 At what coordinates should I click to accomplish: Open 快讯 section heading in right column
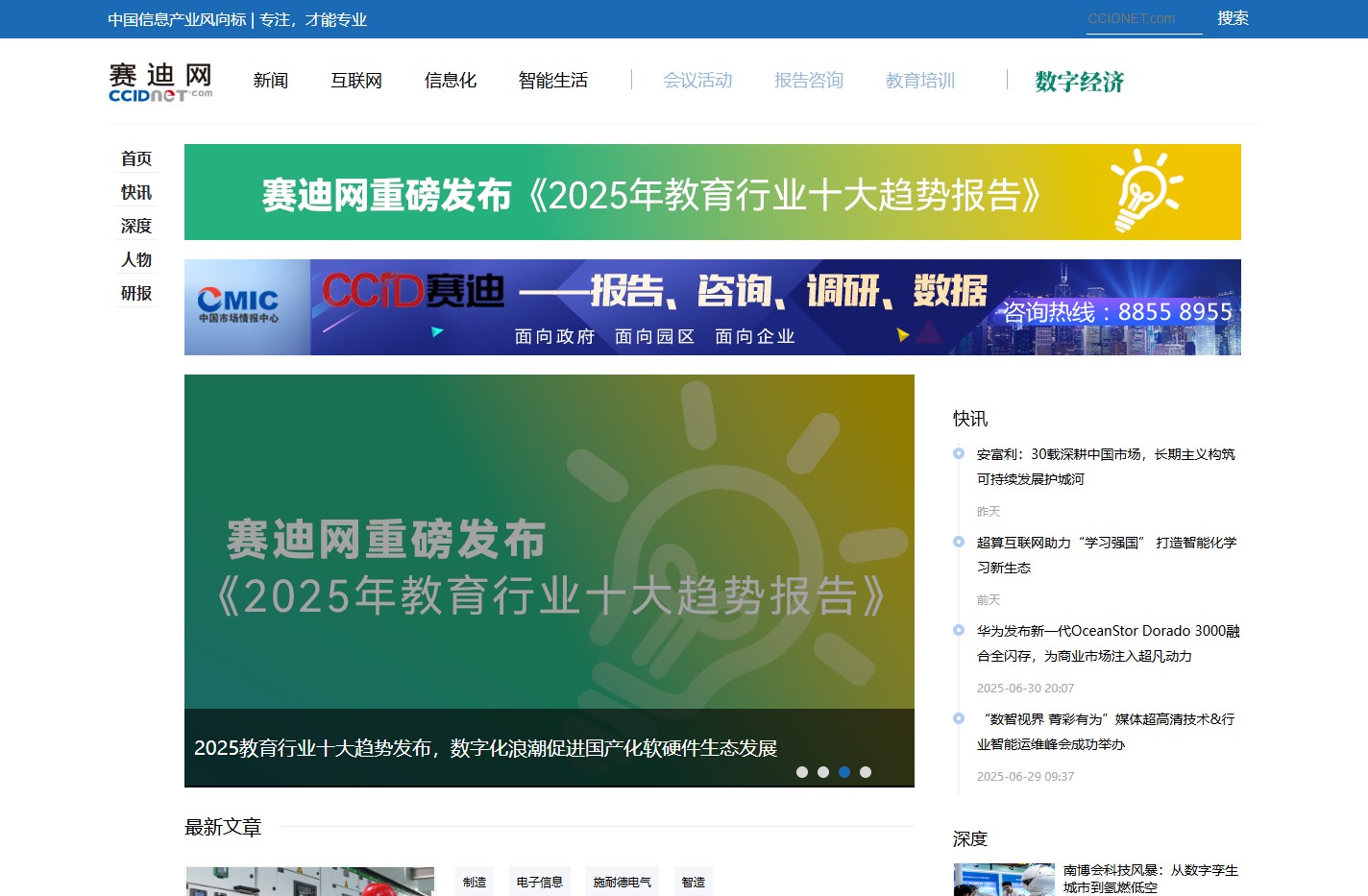(x=970, y=419)
